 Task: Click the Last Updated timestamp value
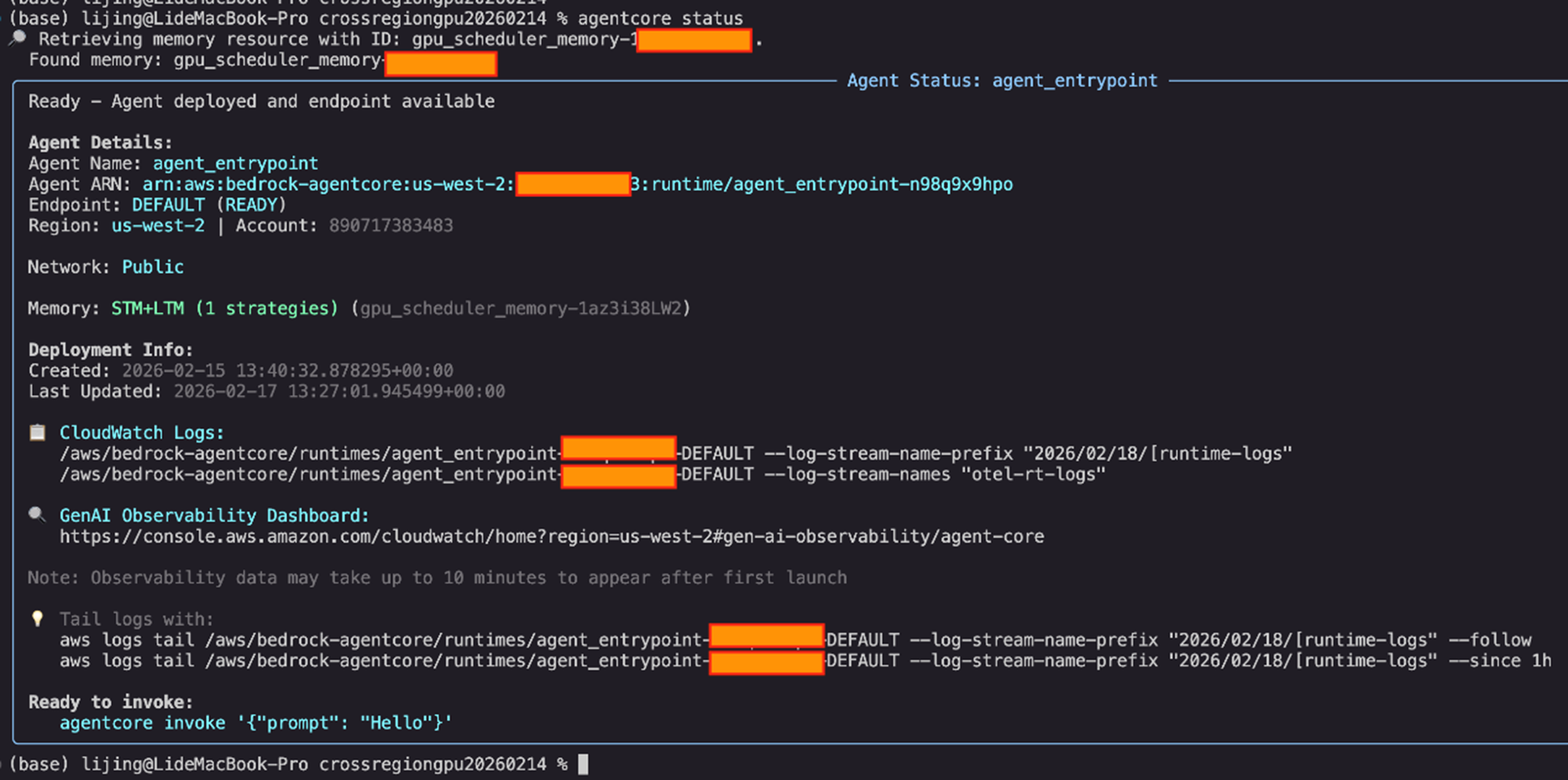[339, 392]
